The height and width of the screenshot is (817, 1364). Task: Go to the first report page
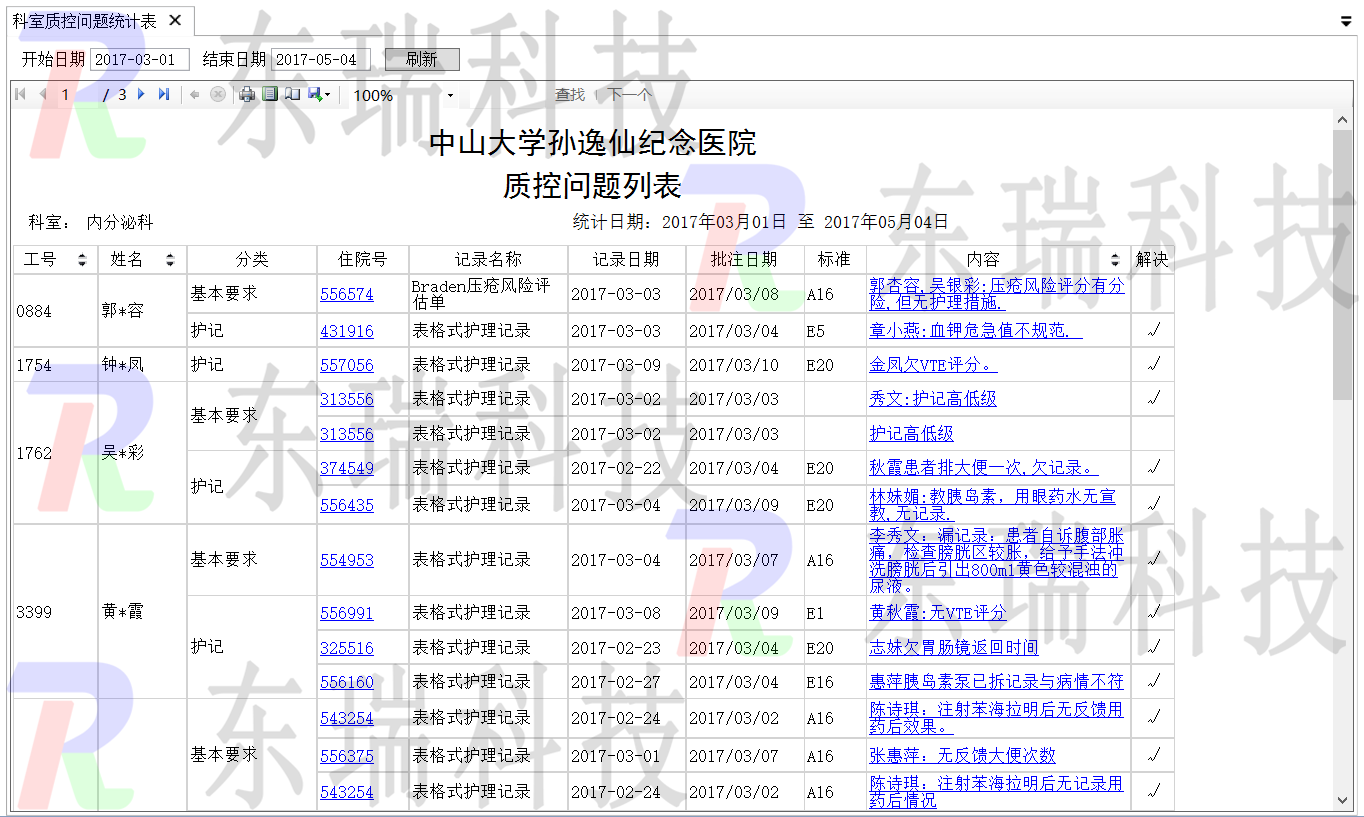pos(20,95)
